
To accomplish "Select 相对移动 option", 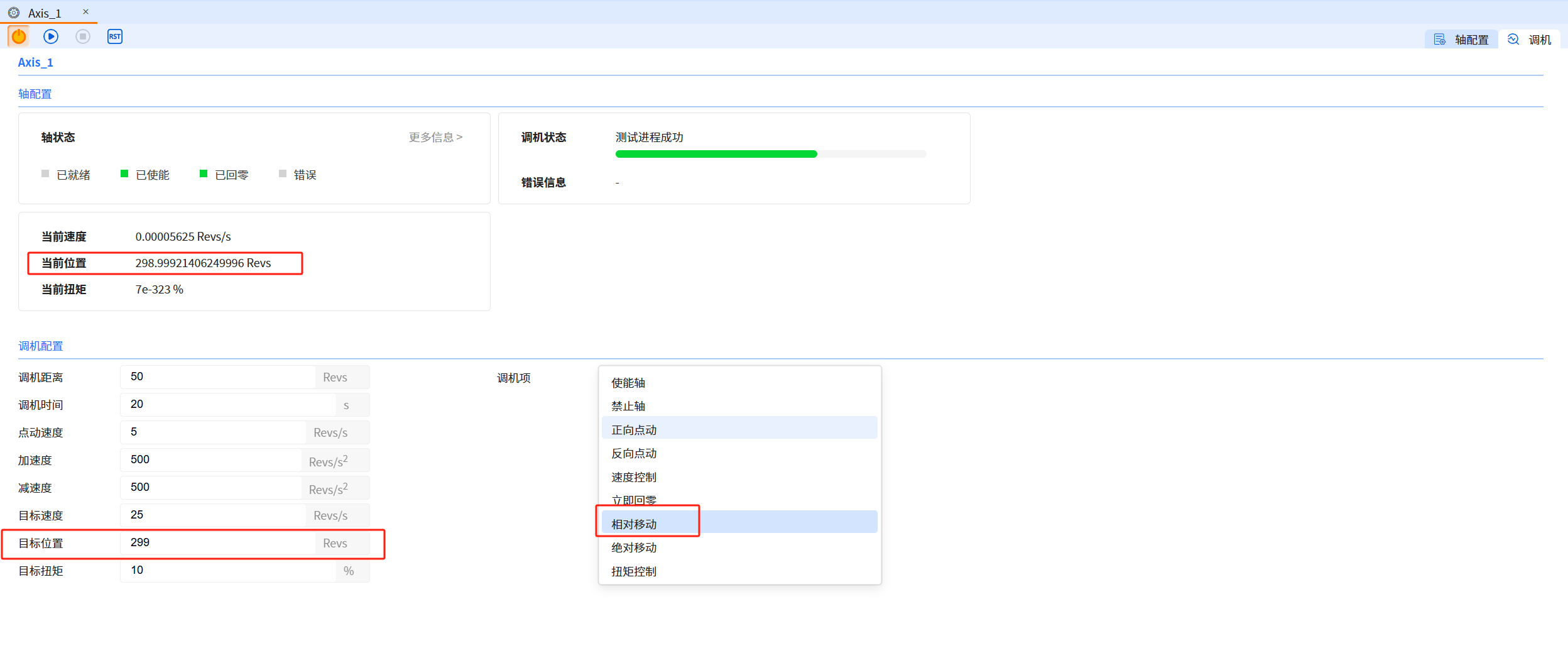I will click(x=634, y=524).
